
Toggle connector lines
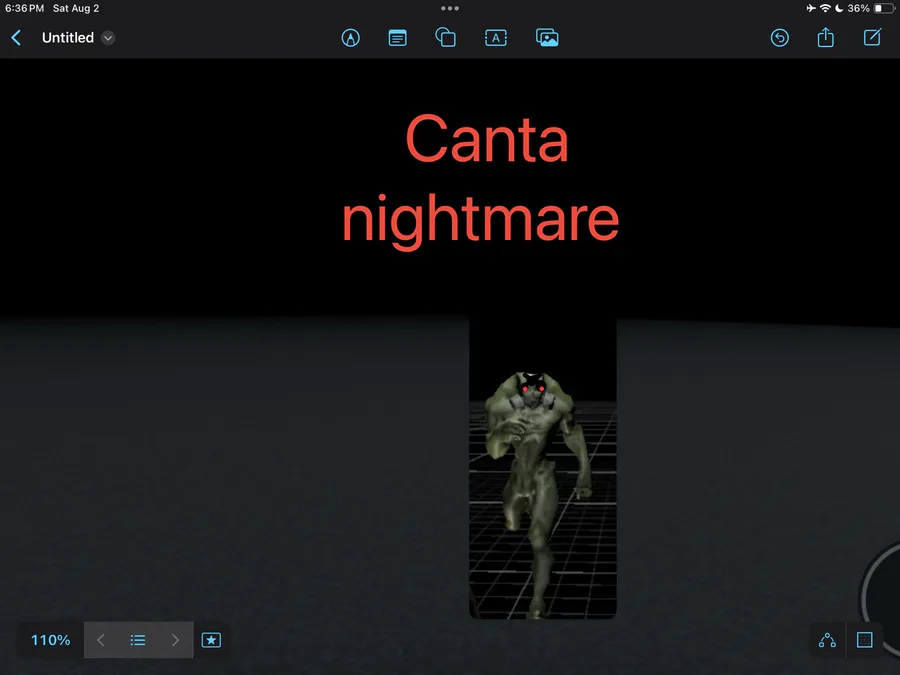pyautogui.click(x=827, y=640)
